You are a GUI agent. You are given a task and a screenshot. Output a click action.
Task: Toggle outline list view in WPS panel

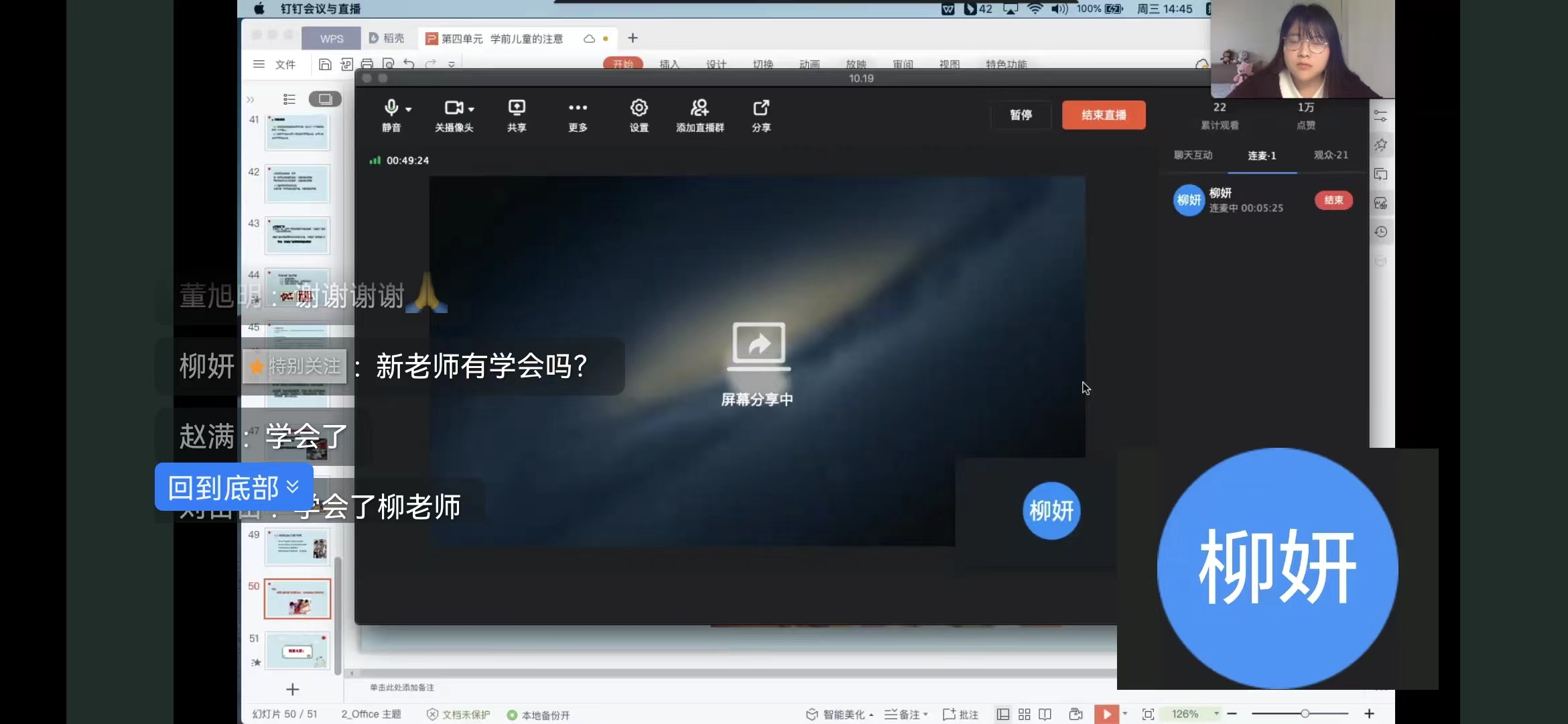[x=289, y=99]
